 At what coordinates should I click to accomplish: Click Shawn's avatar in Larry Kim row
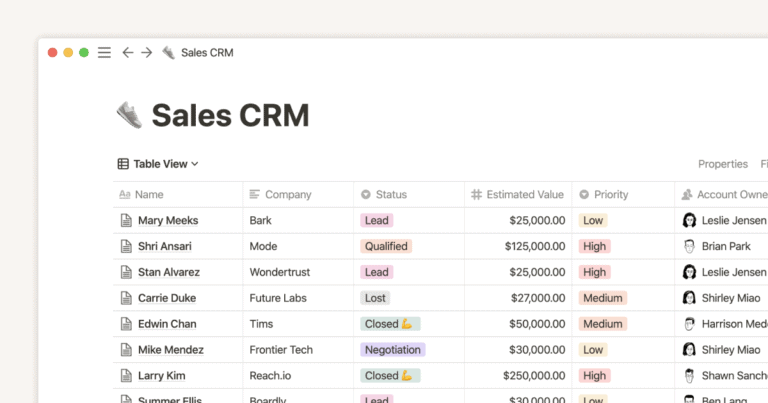coord(689,376)
